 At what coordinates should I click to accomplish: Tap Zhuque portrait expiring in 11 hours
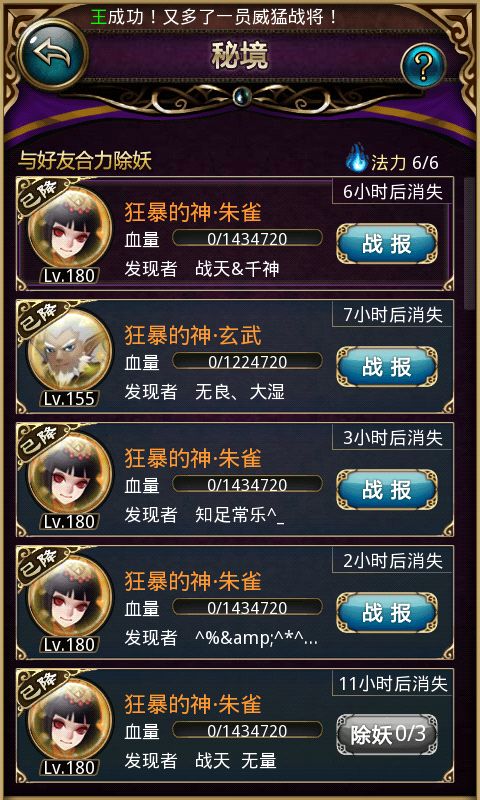[70, 721]
